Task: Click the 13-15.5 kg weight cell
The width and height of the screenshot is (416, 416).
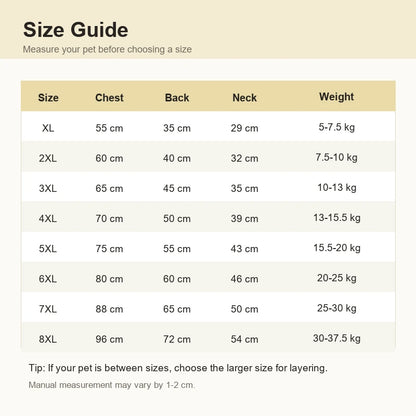Action: click(337, 218)
